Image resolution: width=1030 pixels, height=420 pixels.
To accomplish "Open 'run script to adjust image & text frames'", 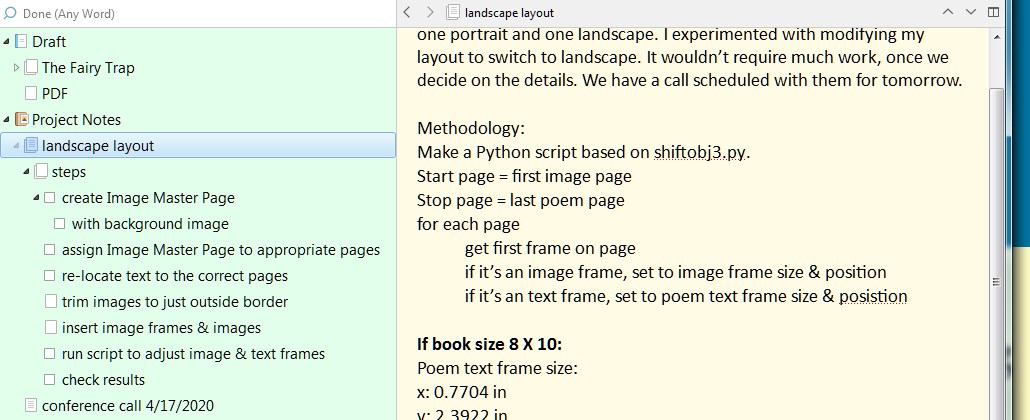I will [193, 354].
